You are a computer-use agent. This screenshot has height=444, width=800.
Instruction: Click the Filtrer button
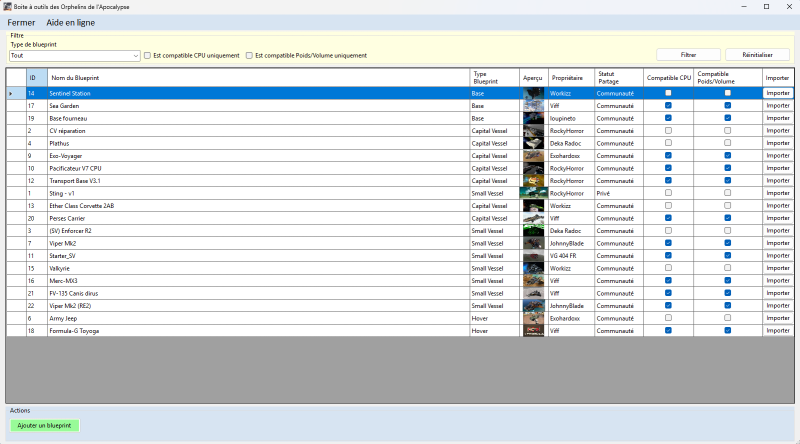(688, 55)
